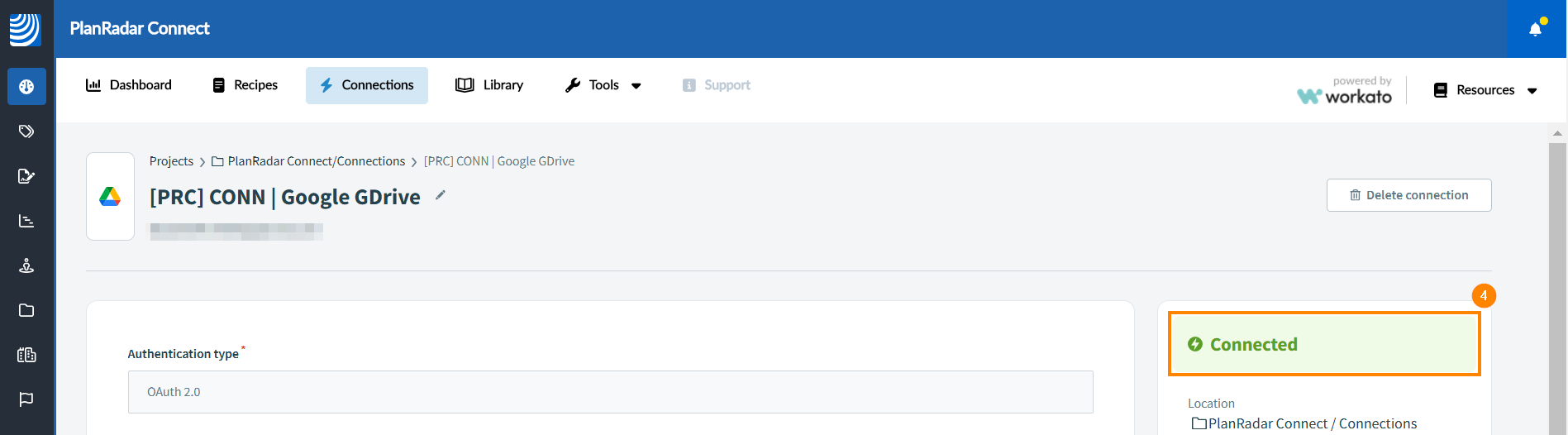Click the Support menu item
The image size is (1568, 435).
pyautogui.click(x=717, y=85)
